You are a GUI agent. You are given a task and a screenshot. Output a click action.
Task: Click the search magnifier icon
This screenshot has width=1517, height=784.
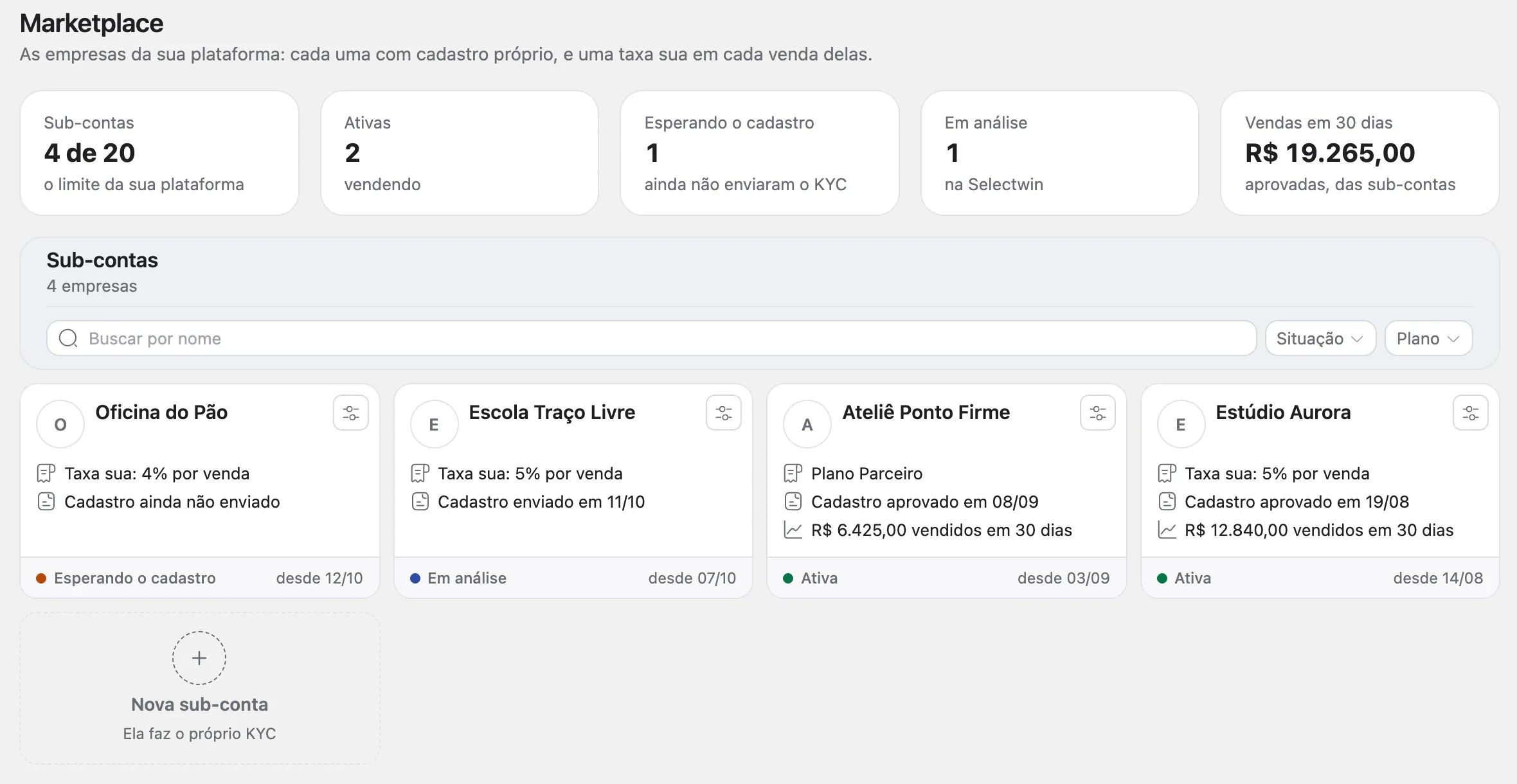68,338
